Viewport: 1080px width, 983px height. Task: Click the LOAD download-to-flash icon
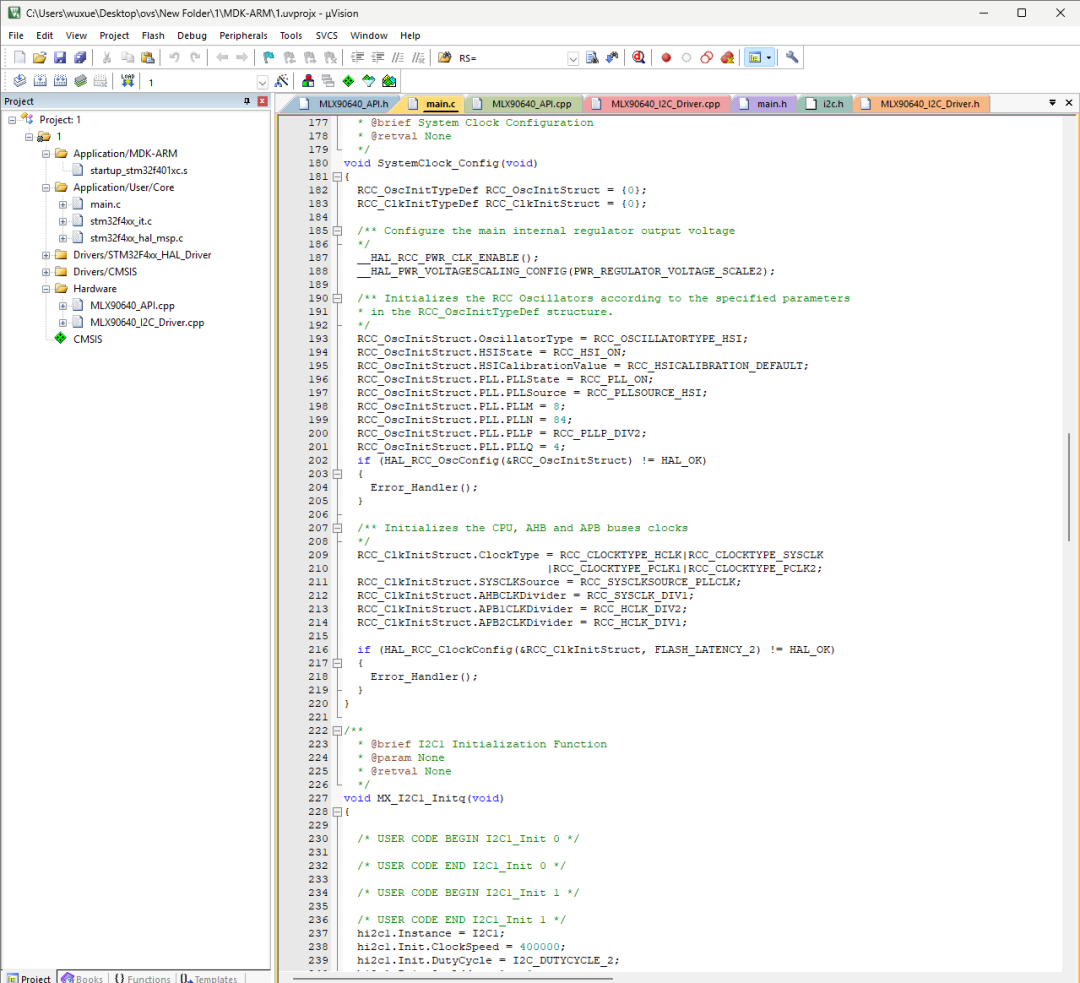pyautogui.click(x=128, y=80)
